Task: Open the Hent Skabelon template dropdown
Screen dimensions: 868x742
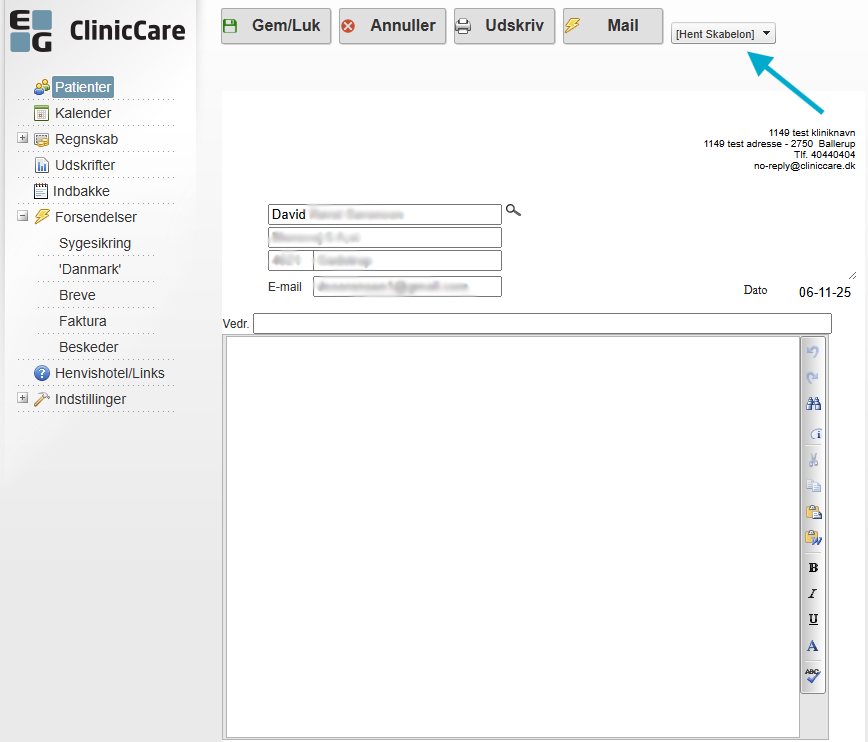Action: click(723, 34)
